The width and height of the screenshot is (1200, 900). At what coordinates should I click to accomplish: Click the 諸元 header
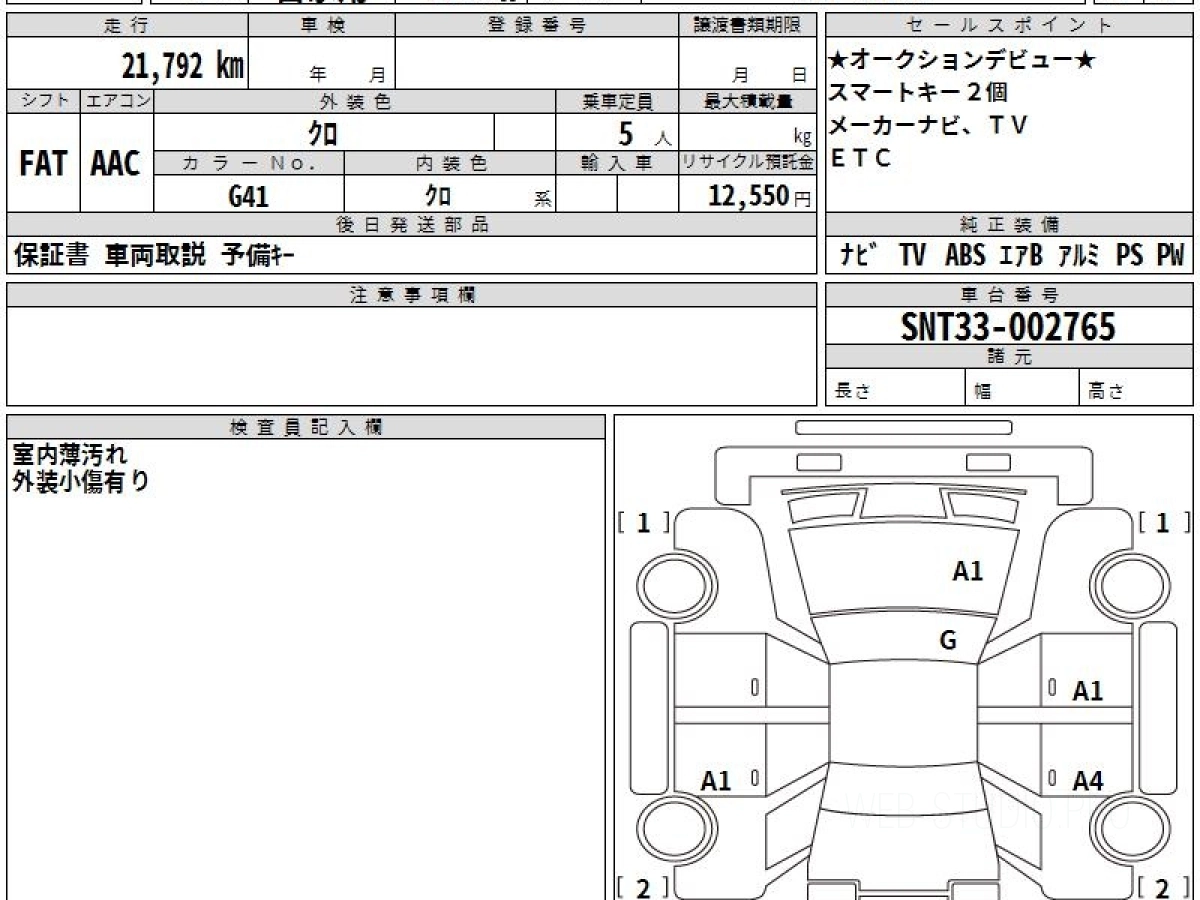[1009, 357]
